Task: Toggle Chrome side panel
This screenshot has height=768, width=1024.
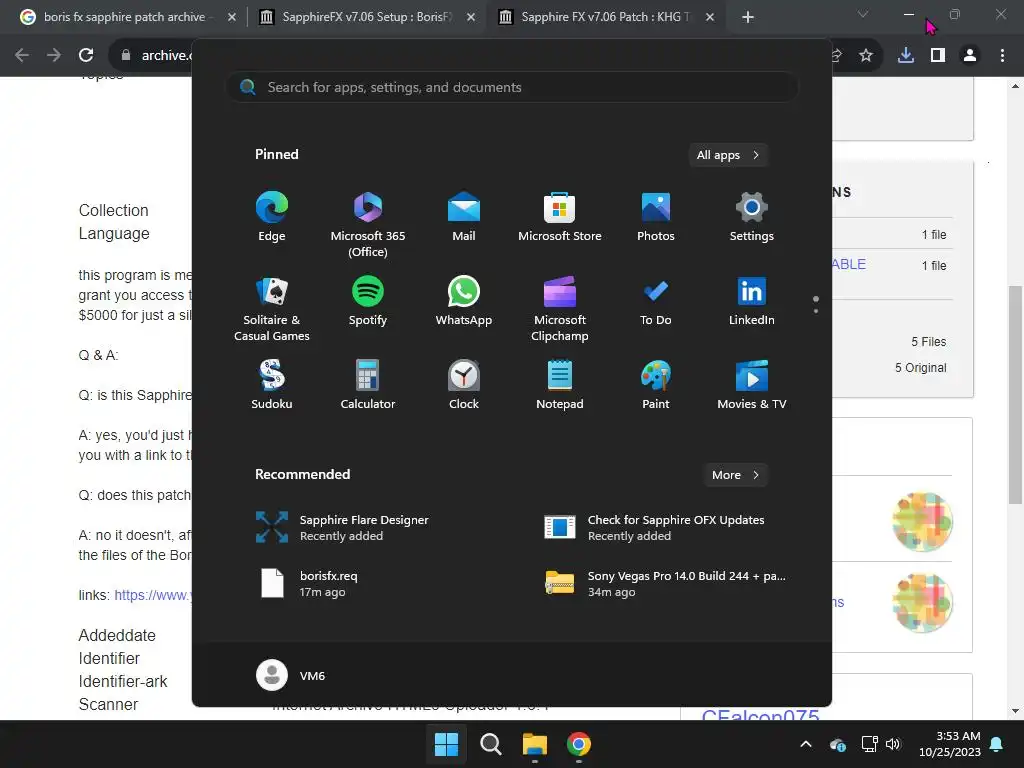Action: click(938, 56)
